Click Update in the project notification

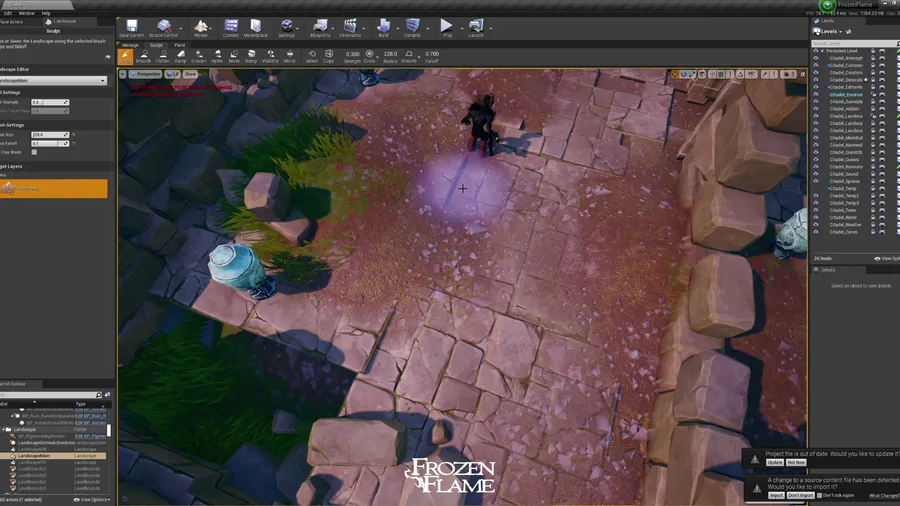tap(775, 462)
